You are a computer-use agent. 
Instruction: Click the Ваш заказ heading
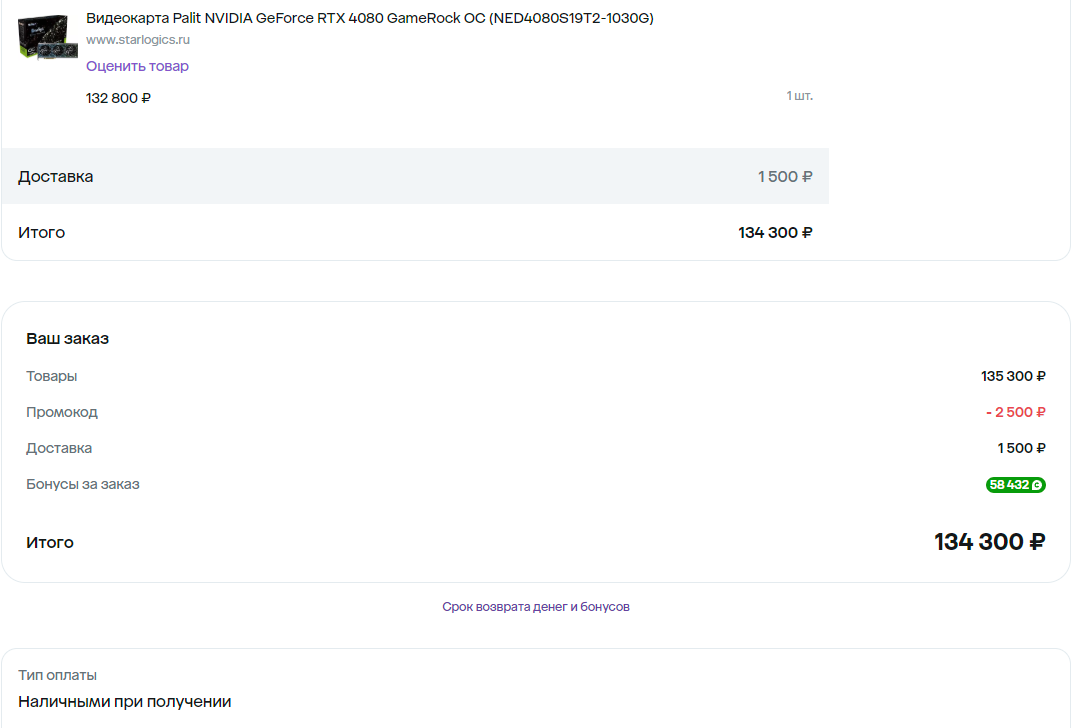(68, 339)
